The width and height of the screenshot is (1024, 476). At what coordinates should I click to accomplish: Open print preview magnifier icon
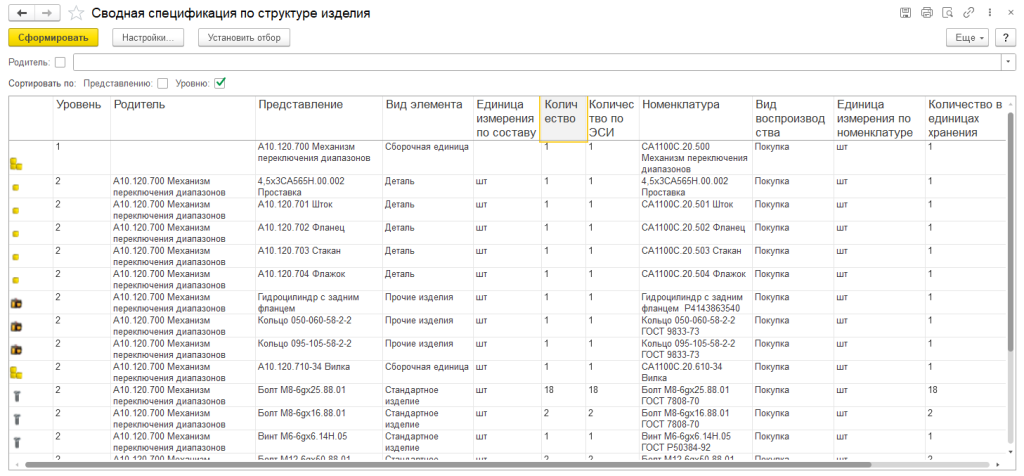click(x=947, y=13)
